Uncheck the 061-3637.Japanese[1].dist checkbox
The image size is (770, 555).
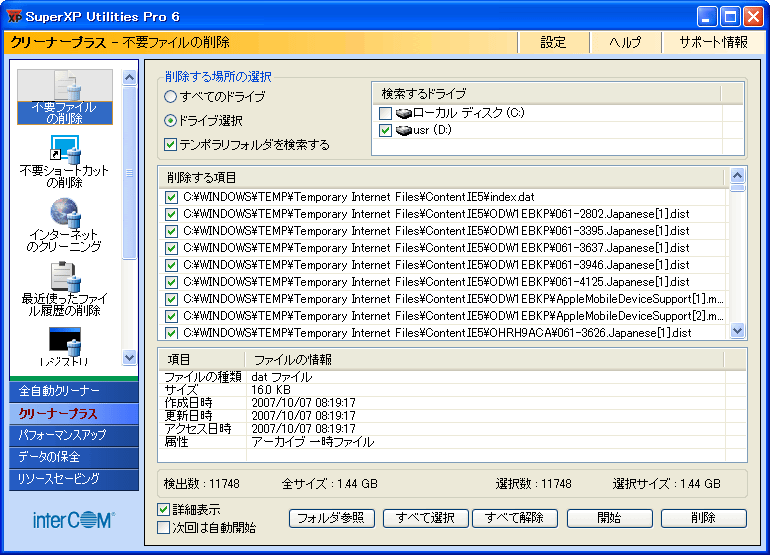171,249
